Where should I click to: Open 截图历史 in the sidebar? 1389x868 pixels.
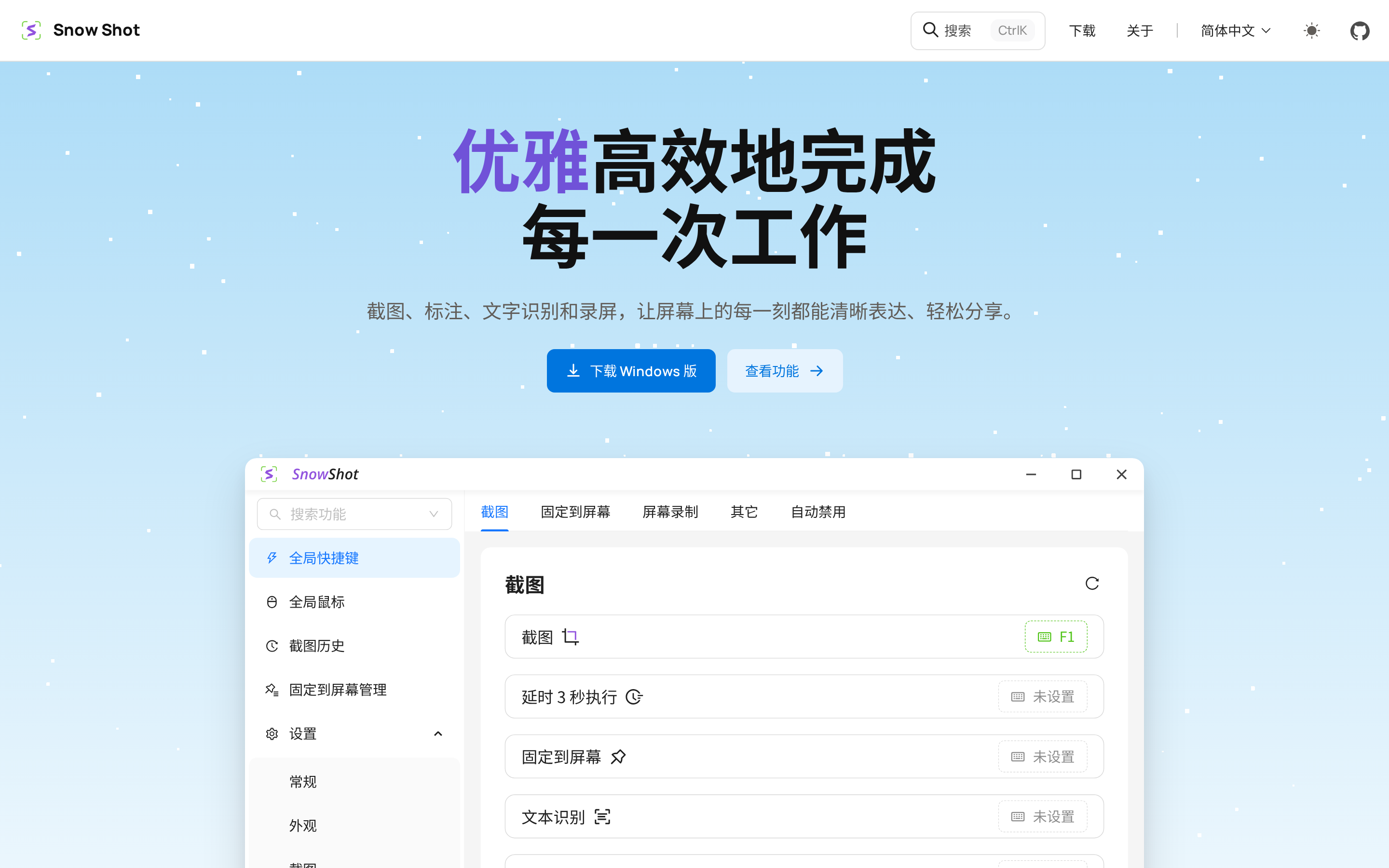coord(354,646)
